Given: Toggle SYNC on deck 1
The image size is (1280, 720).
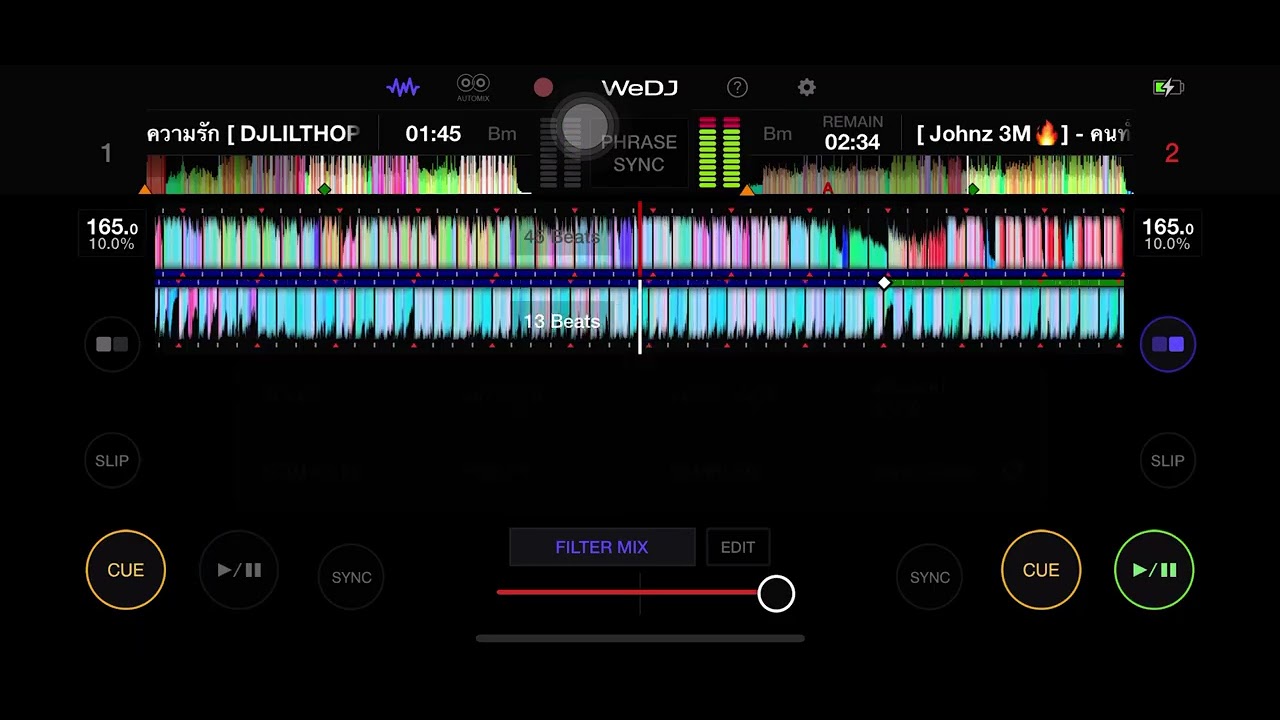Looking at the screenshot, I should pos(351,577).
